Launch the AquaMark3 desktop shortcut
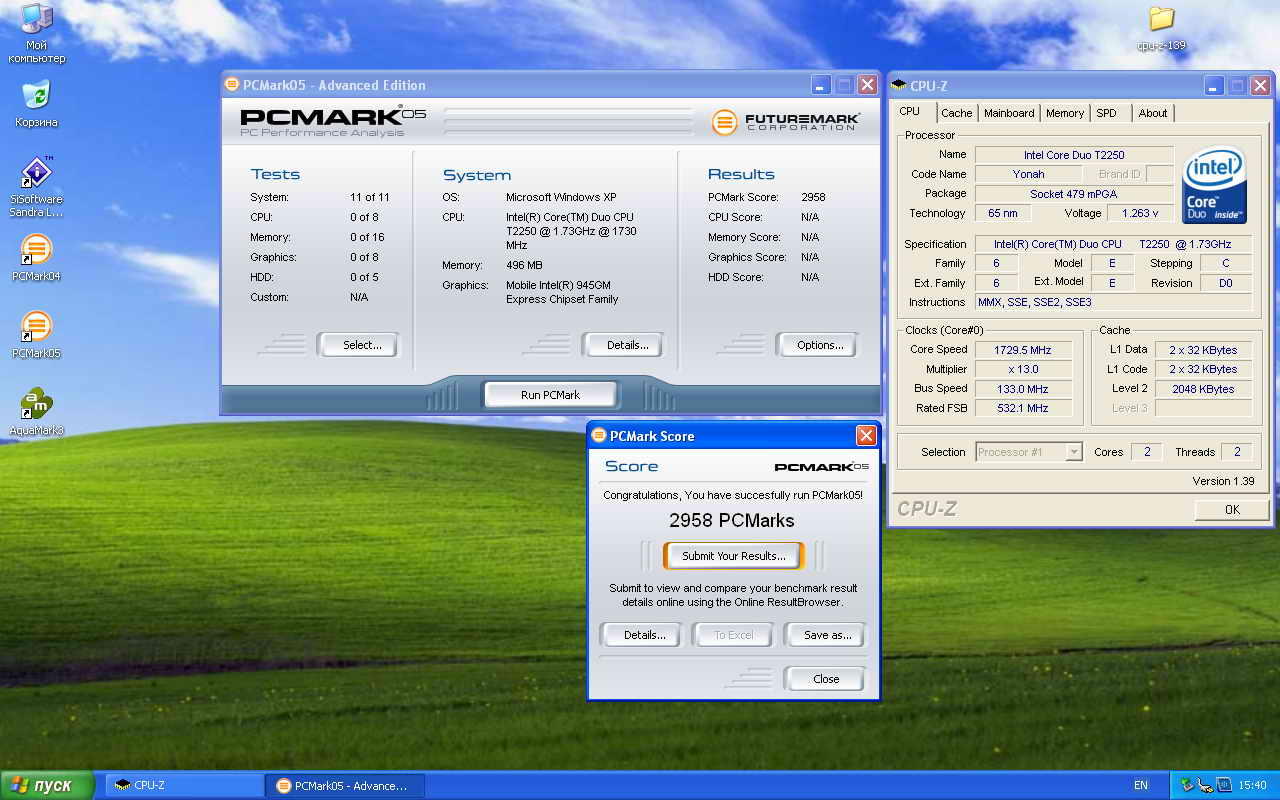 [x=37, y=412]
